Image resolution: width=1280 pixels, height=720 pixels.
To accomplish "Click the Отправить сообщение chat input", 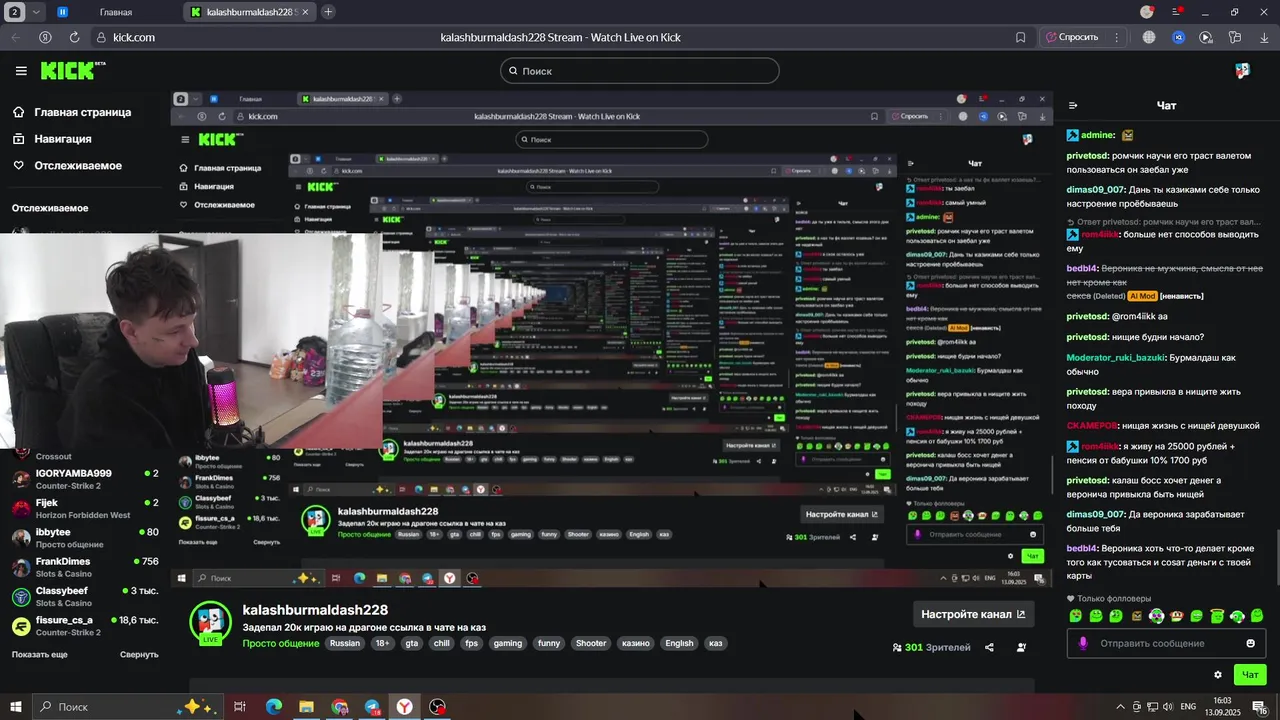I will tap(1166, 643).
